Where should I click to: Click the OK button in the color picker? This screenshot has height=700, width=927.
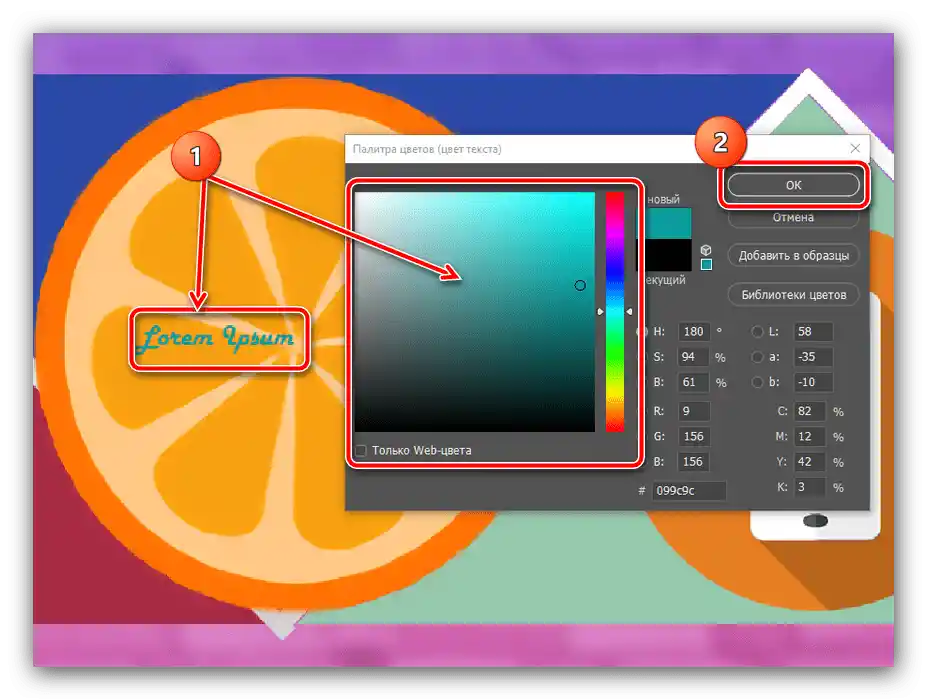point(793,185)
